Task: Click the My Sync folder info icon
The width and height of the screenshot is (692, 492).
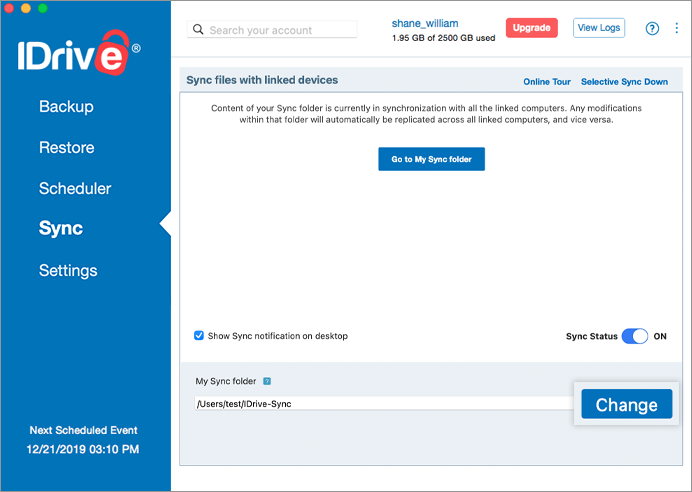Action: [x=267, y=381]
